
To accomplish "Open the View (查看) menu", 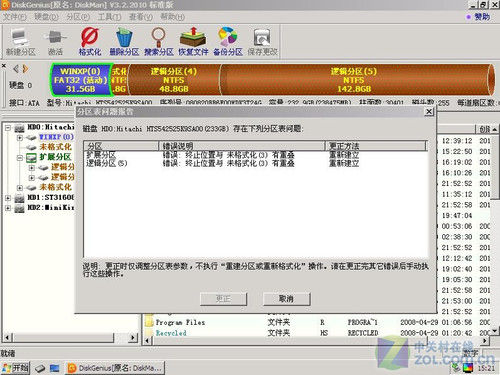I will pyautogui.click(x=141, y=17).
